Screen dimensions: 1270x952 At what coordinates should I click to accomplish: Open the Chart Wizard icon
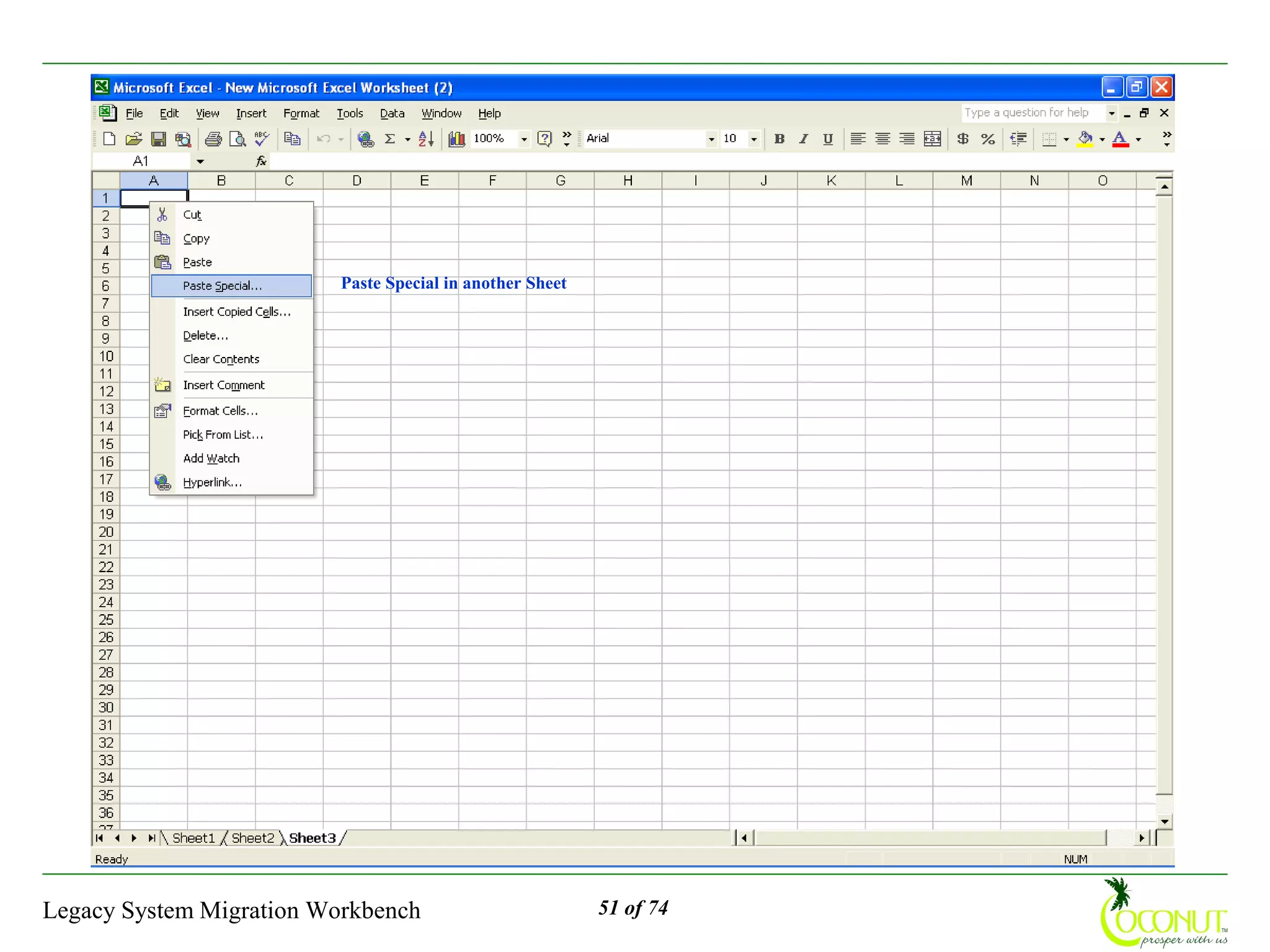click(x=457, y=139)
